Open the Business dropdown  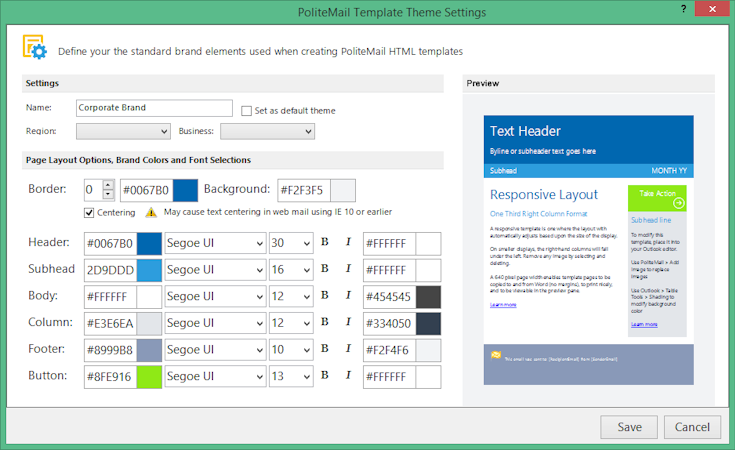tap(267, 131)
